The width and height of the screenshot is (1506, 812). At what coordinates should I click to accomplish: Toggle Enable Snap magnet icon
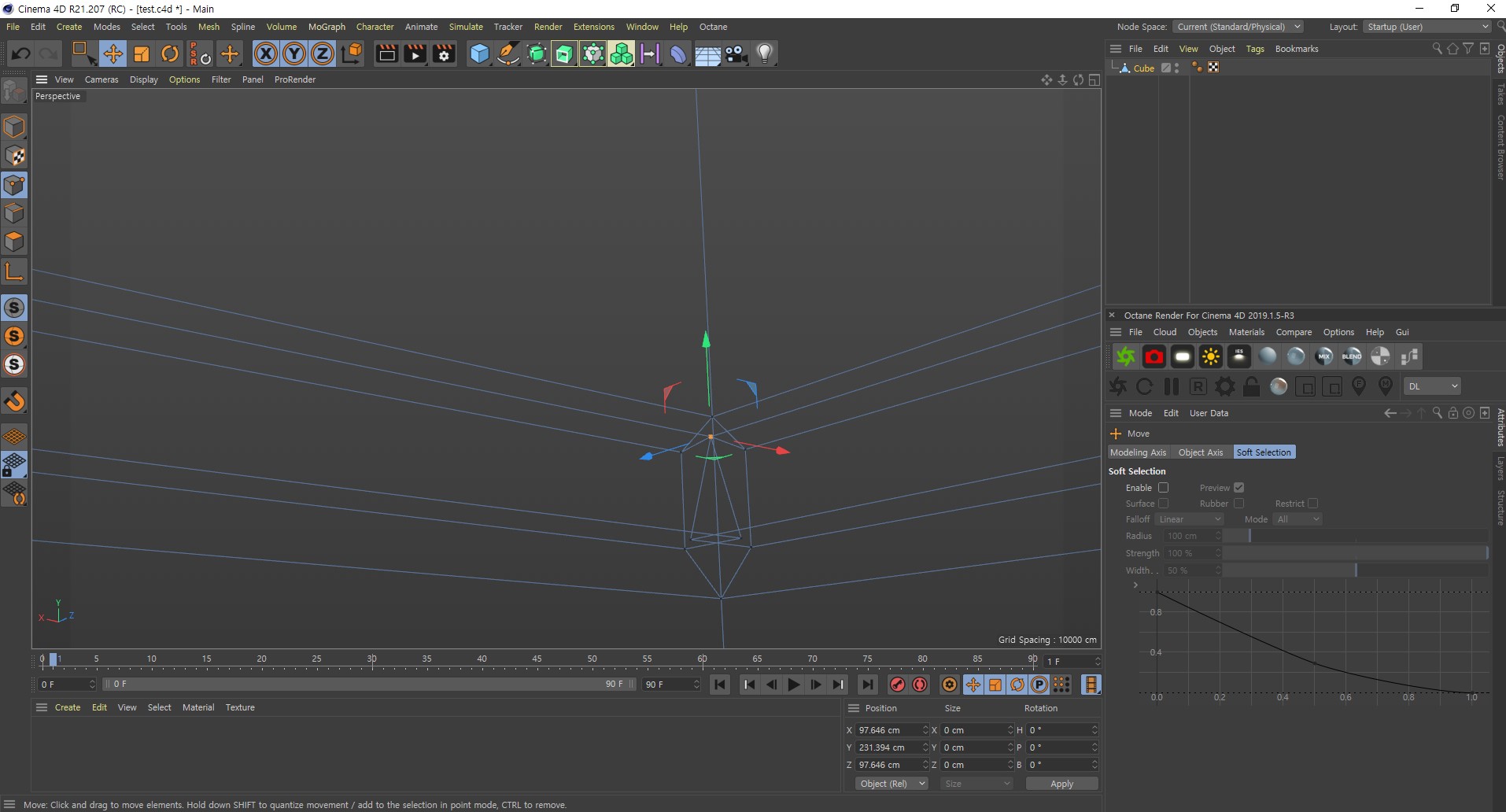14,400
